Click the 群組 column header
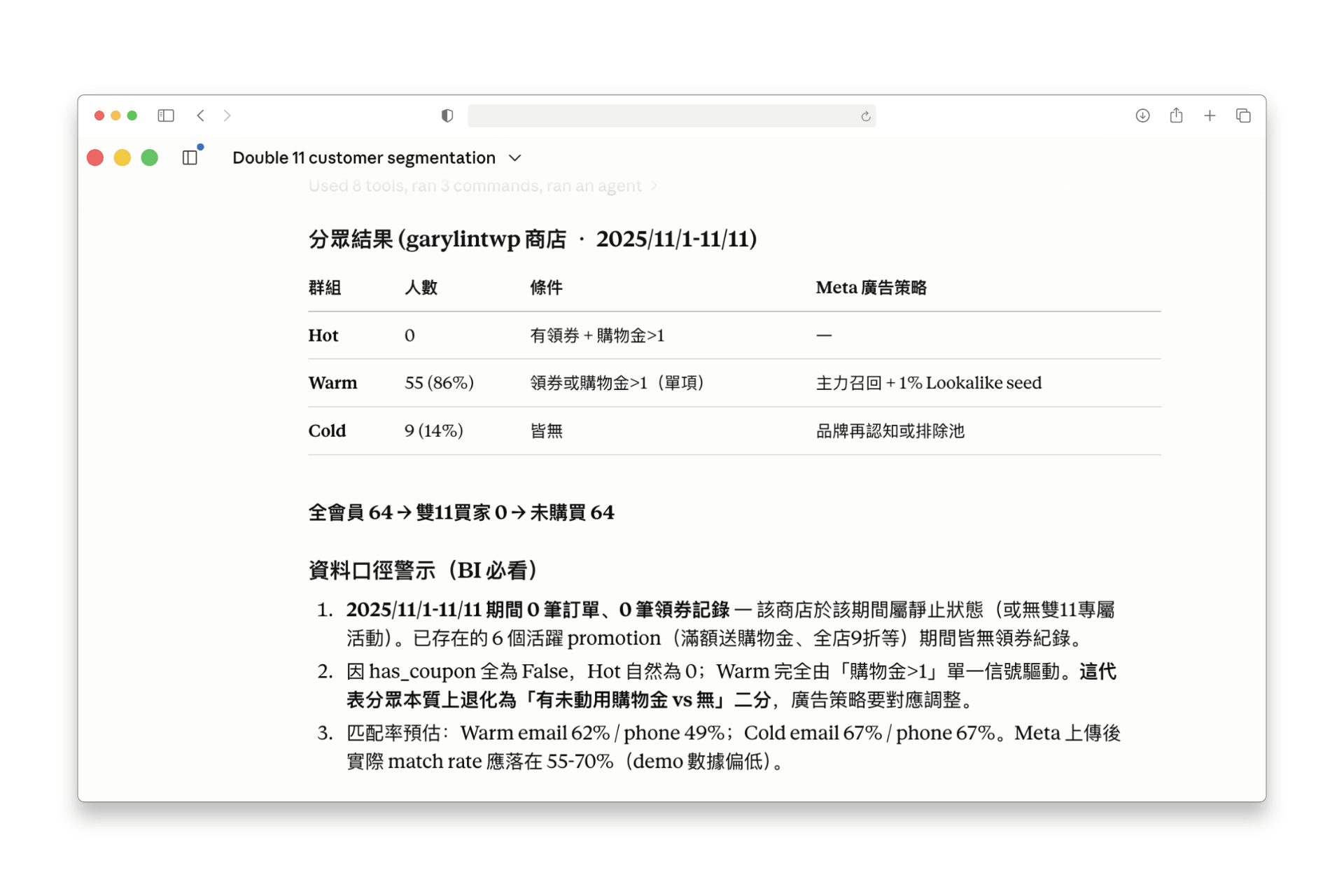 coord(325,288)
